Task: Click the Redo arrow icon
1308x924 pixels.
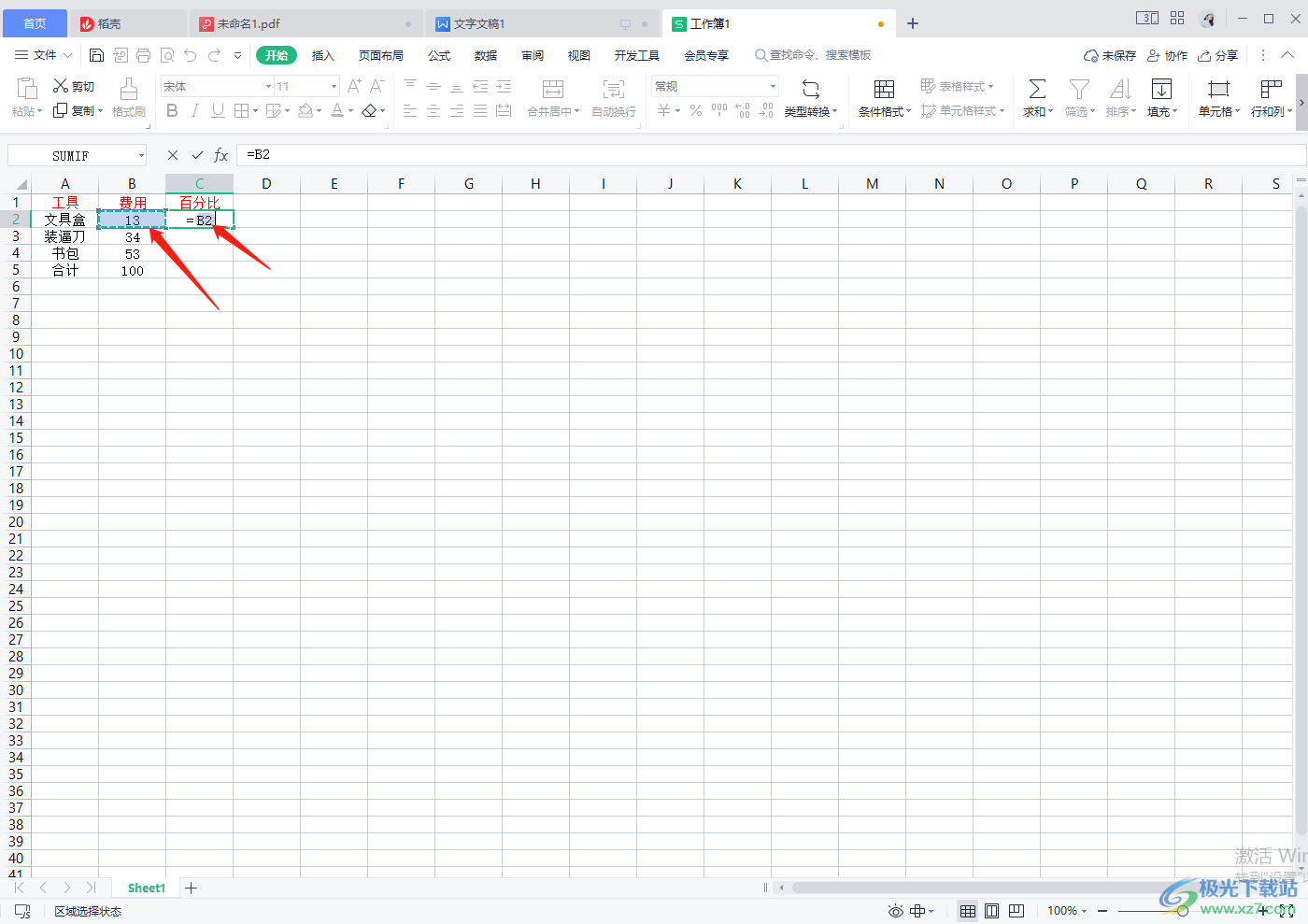Action: [x=215, y=56]
